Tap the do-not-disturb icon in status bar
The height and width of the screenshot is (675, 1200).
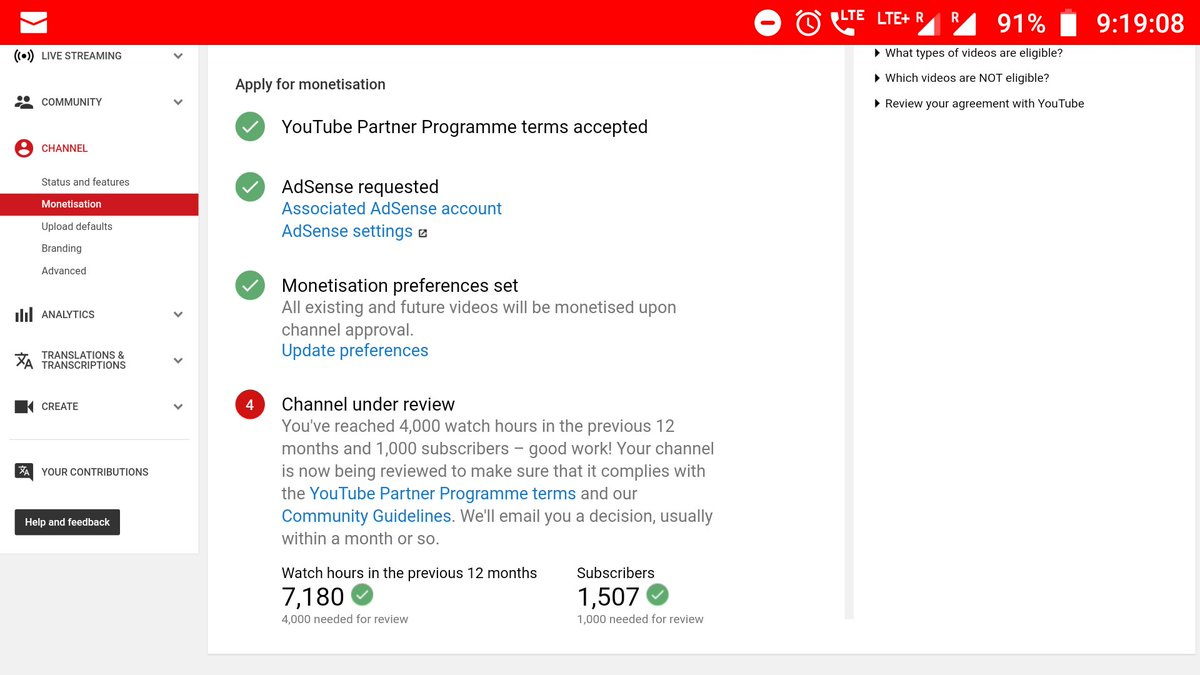point(767,22)
